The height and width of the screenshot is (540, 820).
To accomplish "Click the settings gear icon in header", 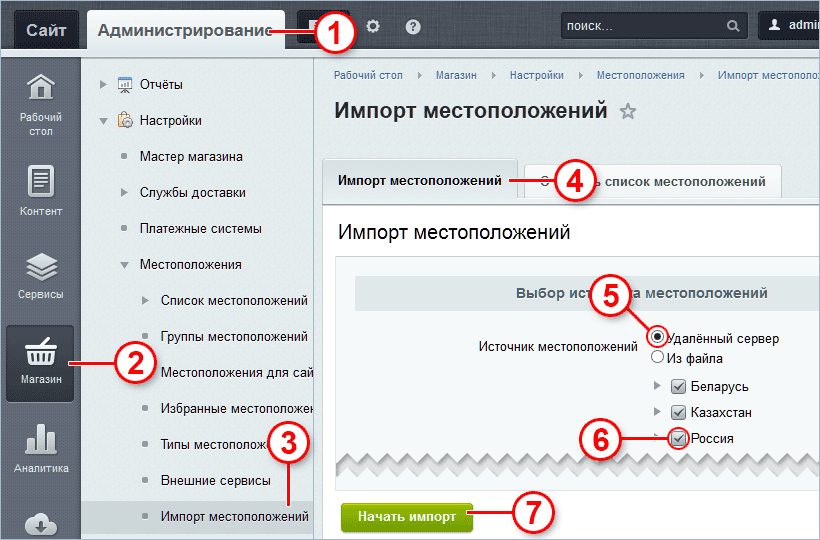I will (x=373, y=26).
